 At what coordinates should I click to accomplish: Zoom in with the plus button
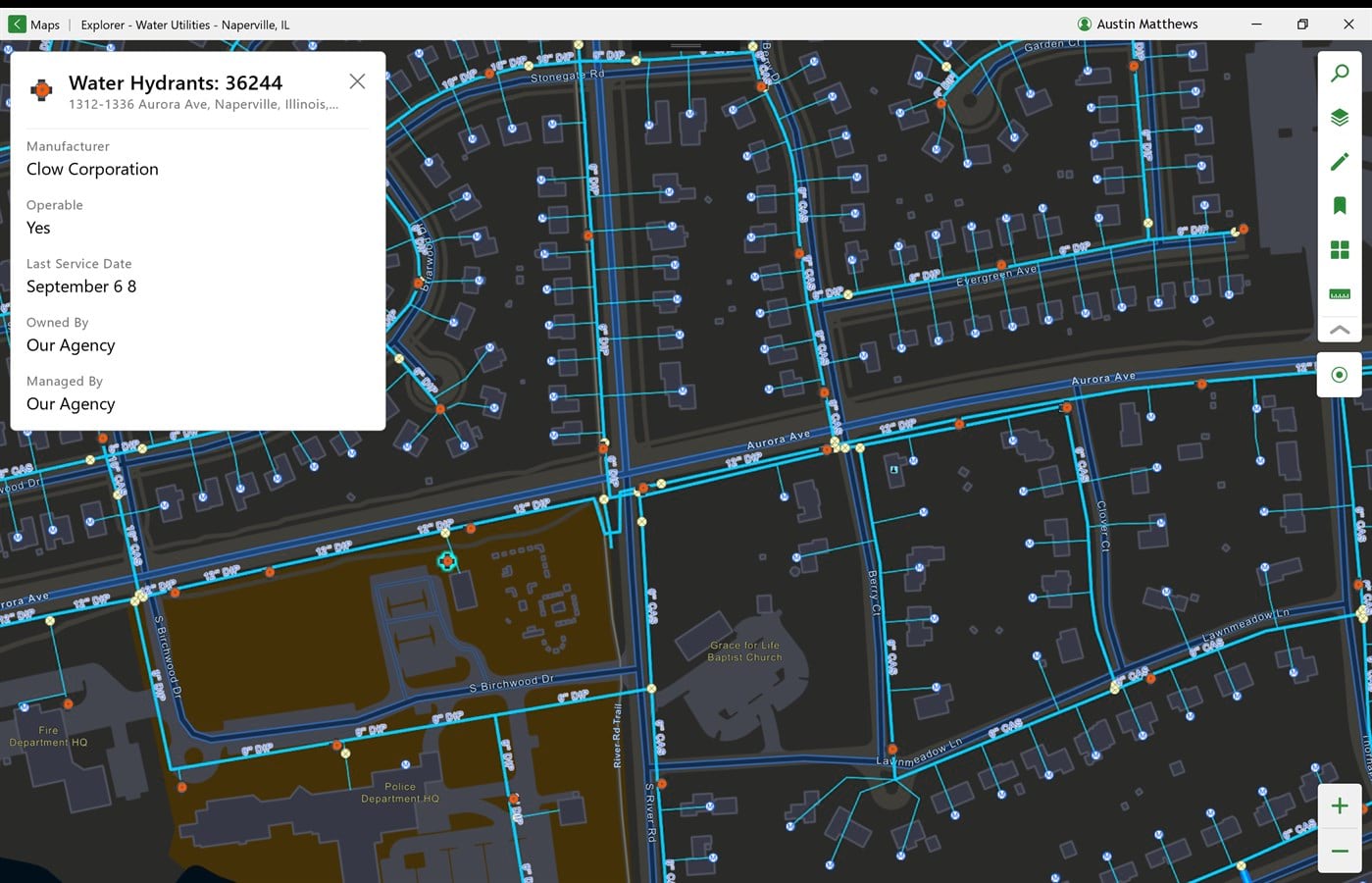1340,806
